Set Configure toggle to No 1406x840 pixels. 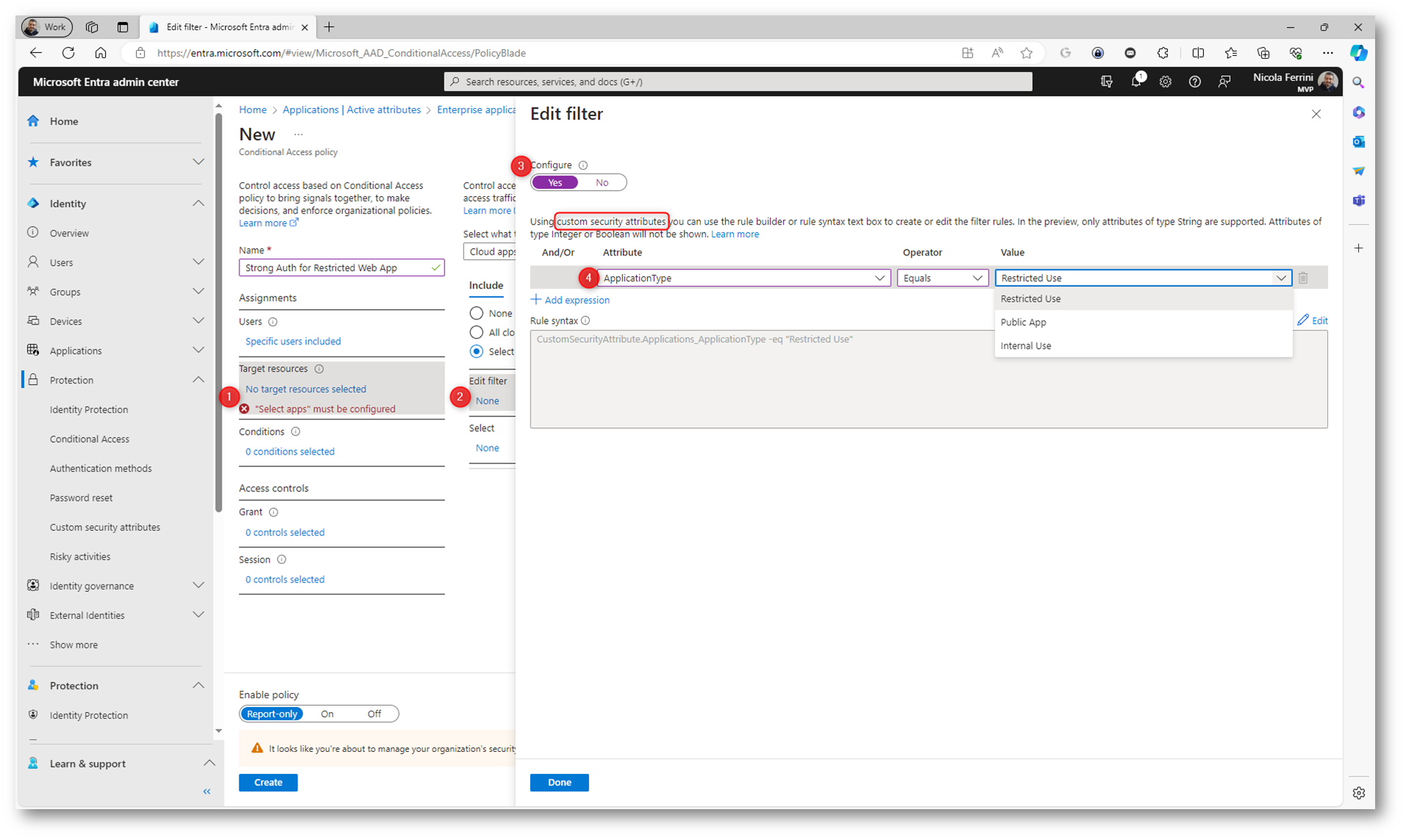click(602, 182)
